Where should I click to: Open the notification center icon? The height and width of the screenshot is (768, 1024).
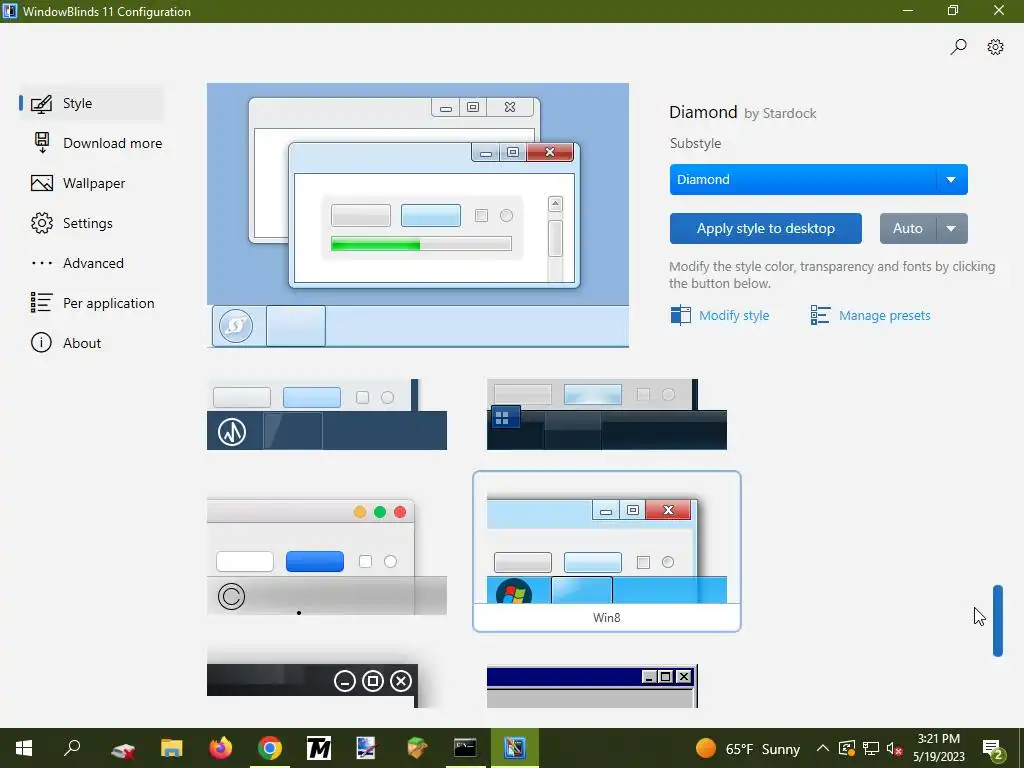tap(993, 748)
